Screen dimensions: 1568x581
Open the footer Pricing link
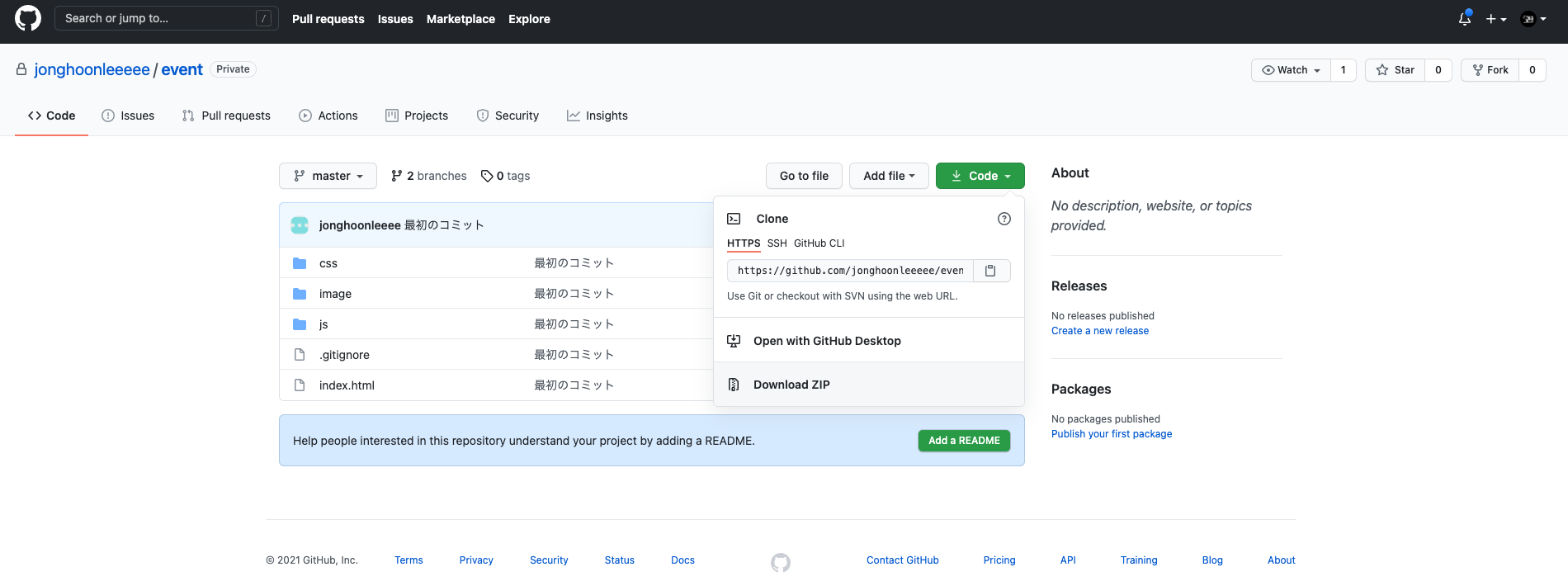pos(999,560)
